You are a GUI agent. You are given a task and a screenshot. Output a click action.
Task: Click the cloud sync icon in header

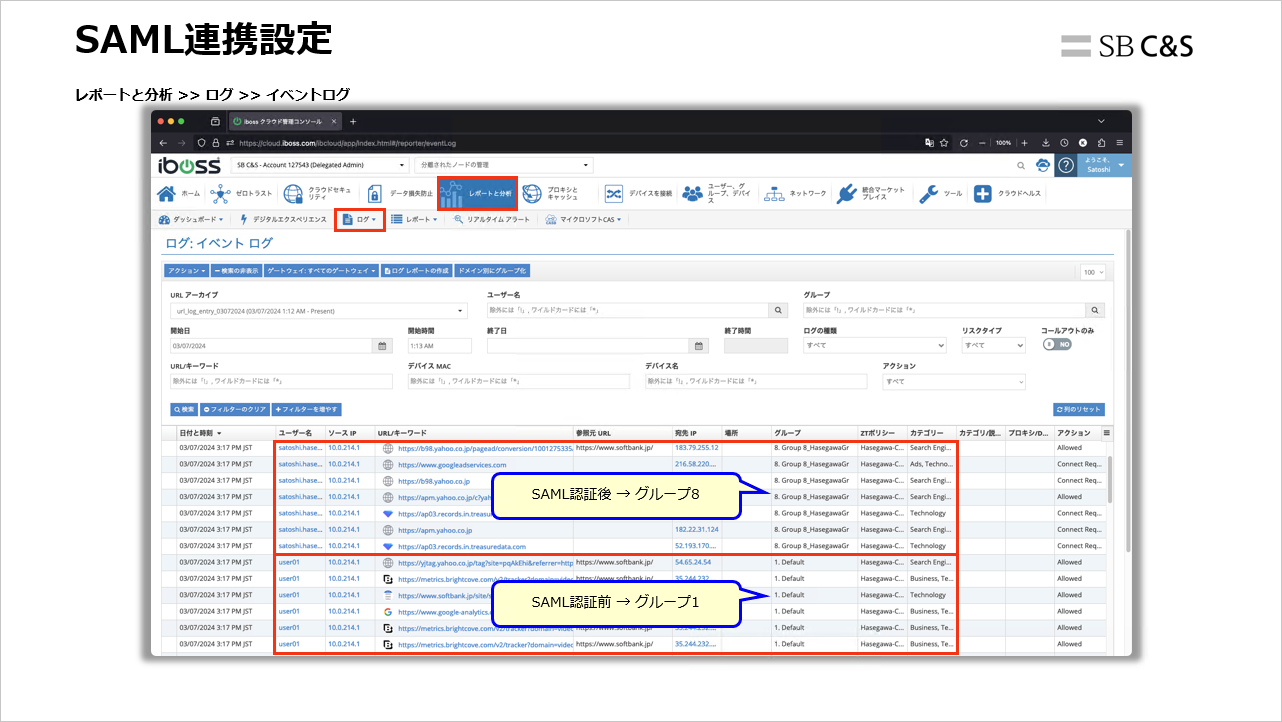click(x=1044, y=165)
